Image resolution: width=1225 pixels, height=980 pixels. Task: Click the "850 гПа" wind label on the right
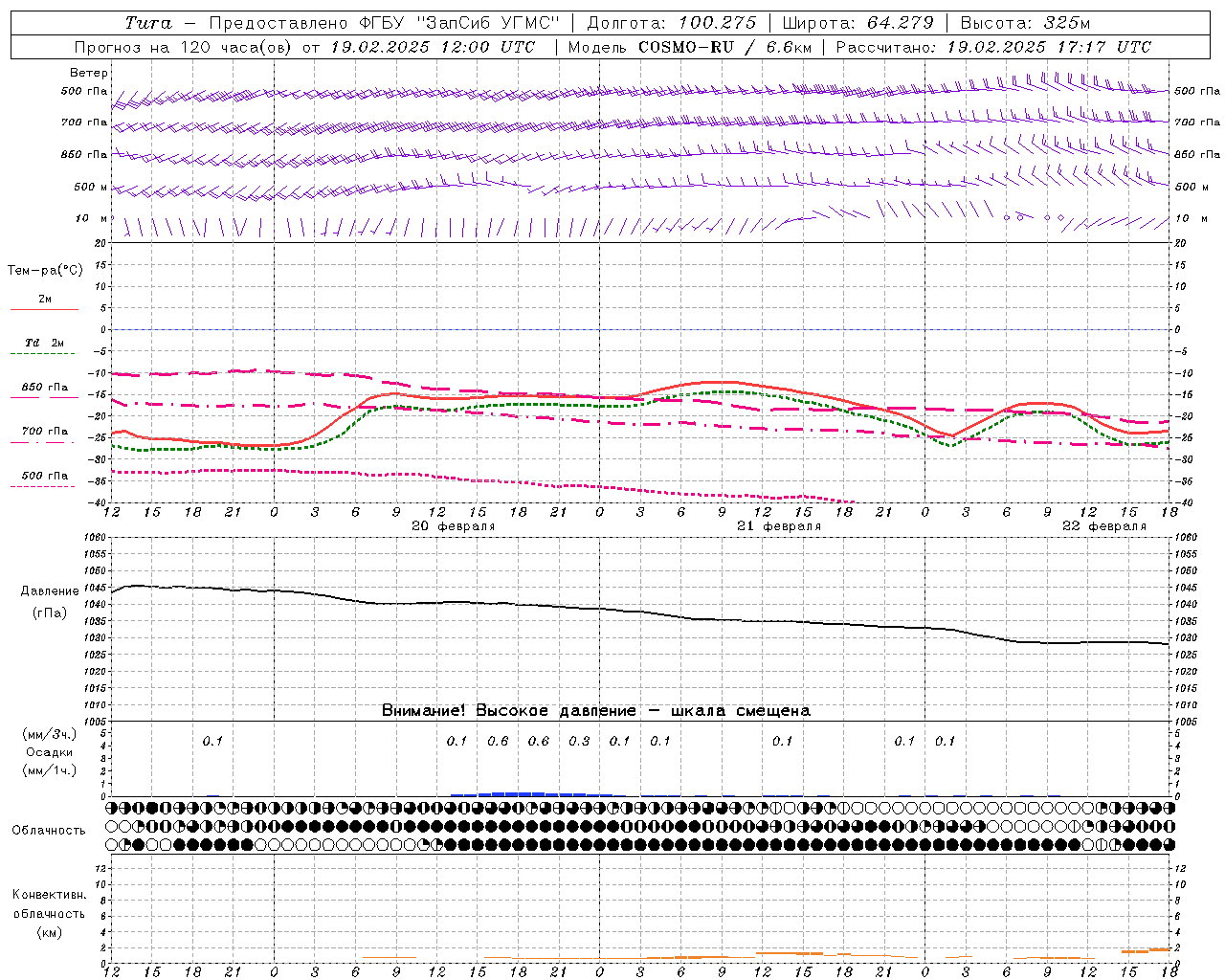pos(1197,154)
